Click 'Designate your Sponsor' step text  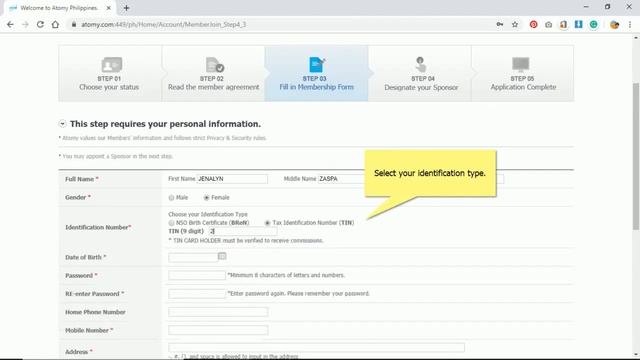click(x=421, y=87)
